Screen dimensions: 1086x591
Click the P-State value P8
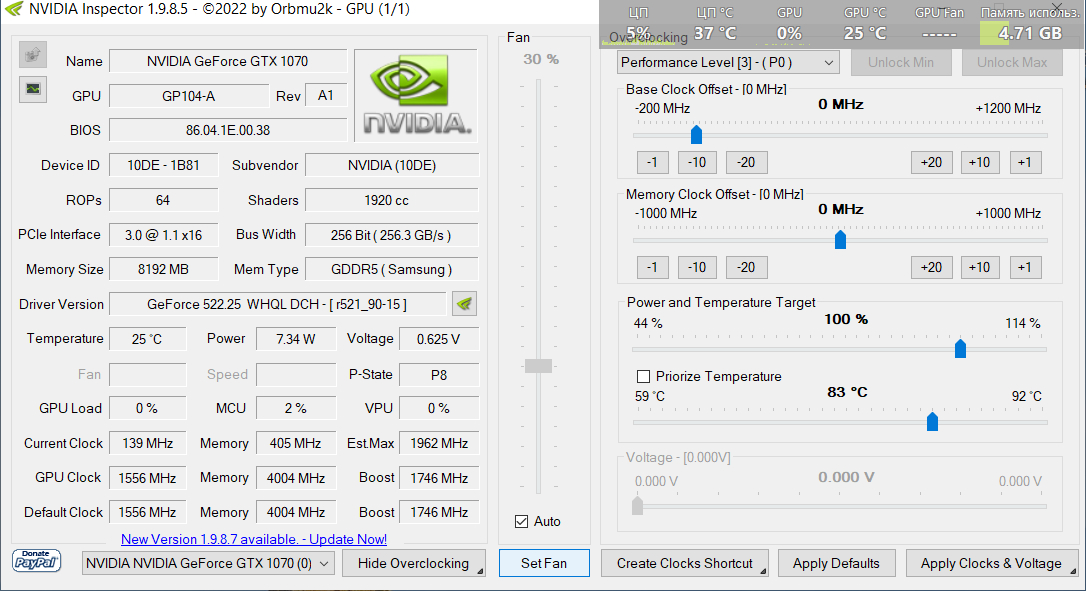pos(438,374)
